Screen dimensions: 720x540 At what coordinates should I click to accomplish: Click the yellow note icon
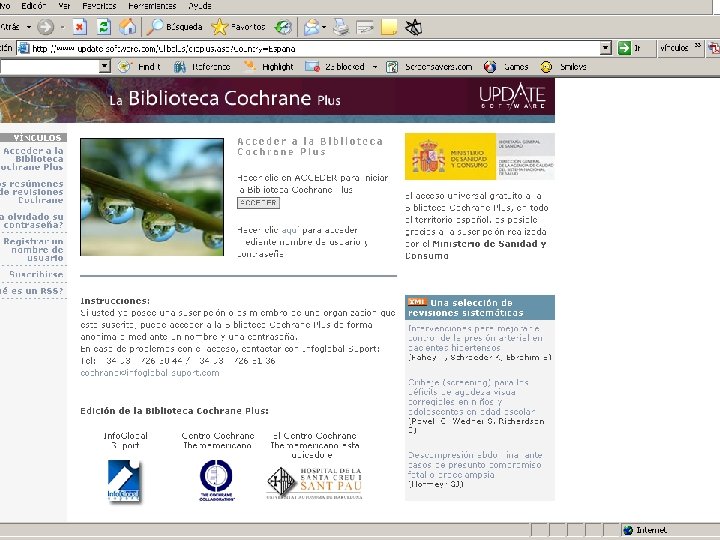[x=389, y=27]
